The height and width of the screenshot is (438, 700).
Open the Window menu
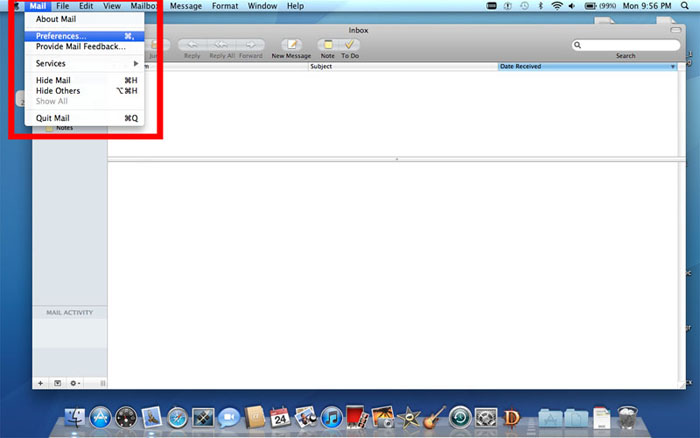coord(262,6)
